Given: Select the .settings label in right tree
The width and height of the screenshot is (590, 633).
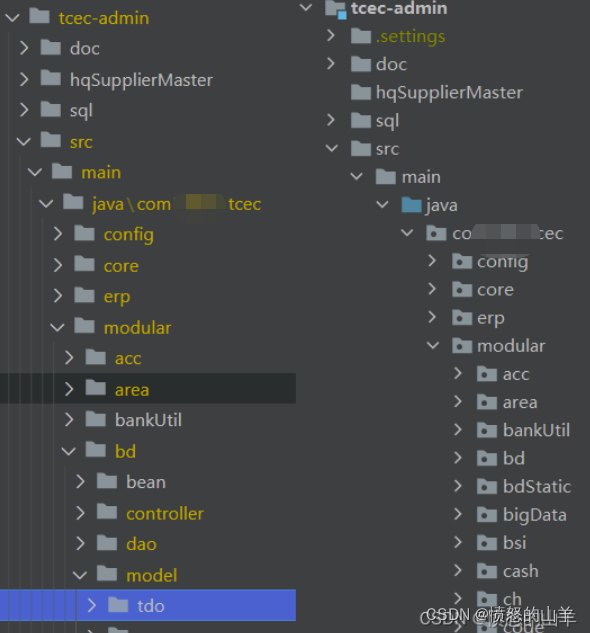Looking at the screenshot, I should 410,37.
